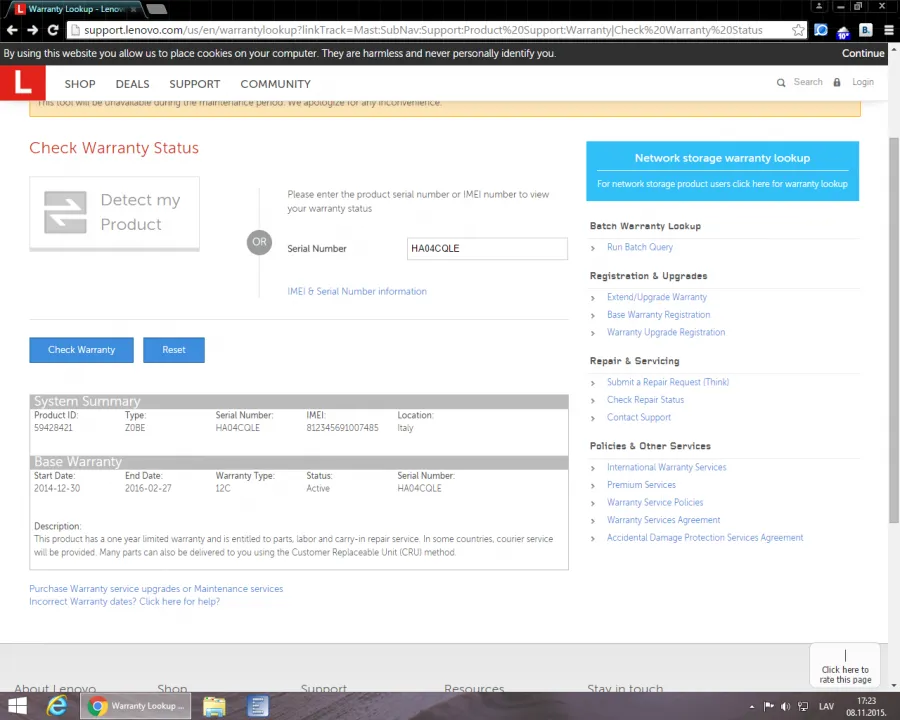Click Incorrect Warranty dates help link
The image size is (900, 720).
[125, 601]
